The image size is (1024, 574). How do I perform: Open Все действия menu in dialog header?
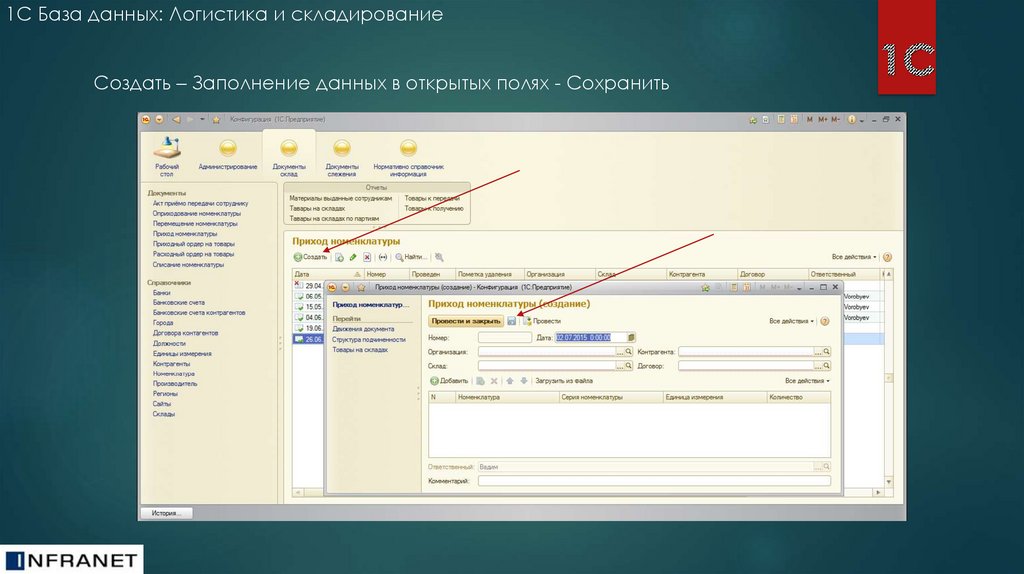click(792, 321)
